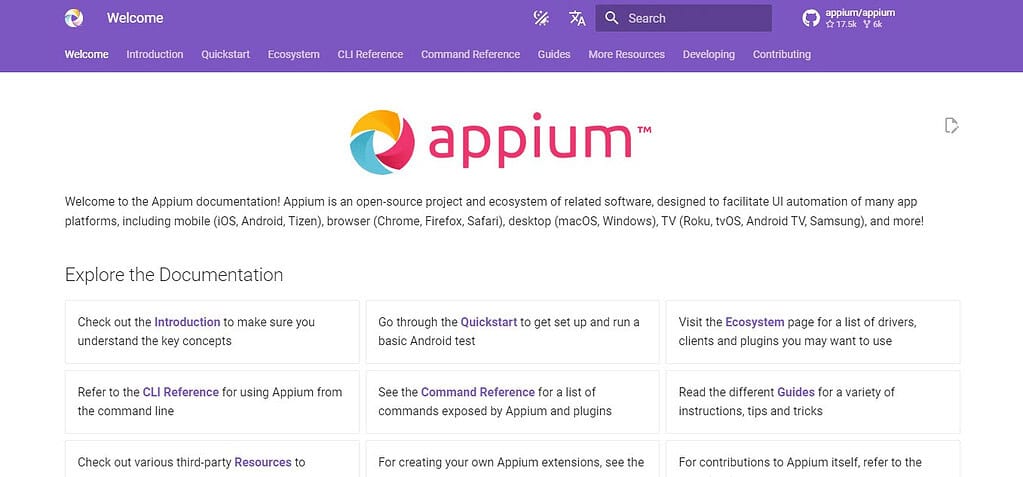1023x477 pixels.
Task: Click the Resources link in card
Action: pos(263,462)
